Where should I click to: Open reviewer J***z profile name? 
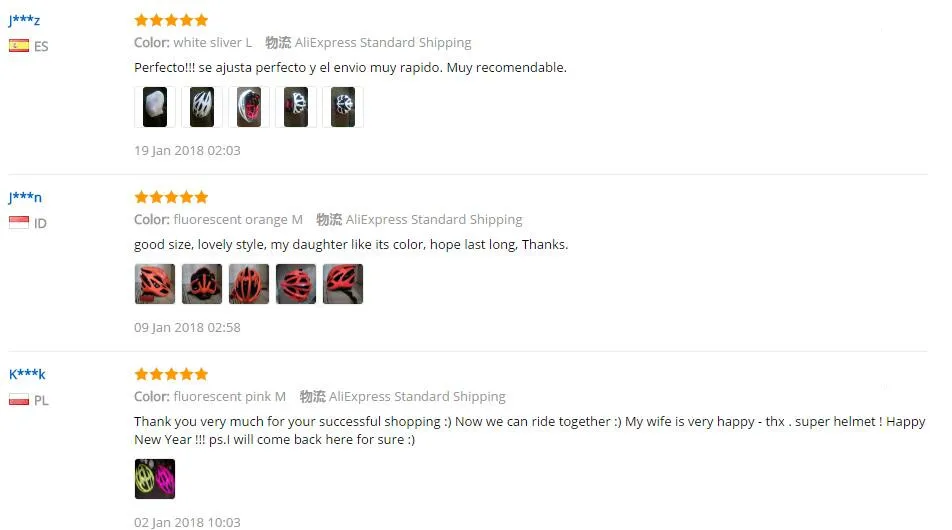(24, 20)
